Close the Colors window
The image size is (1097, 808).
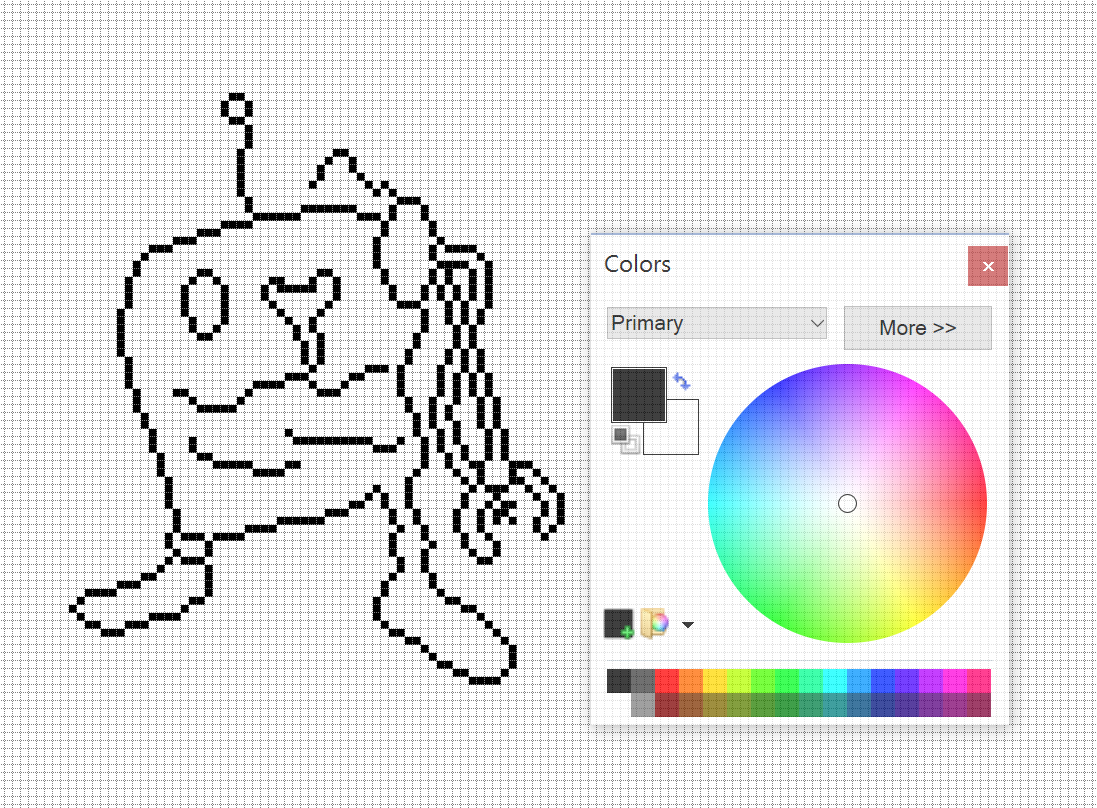(x=988, y=266)
